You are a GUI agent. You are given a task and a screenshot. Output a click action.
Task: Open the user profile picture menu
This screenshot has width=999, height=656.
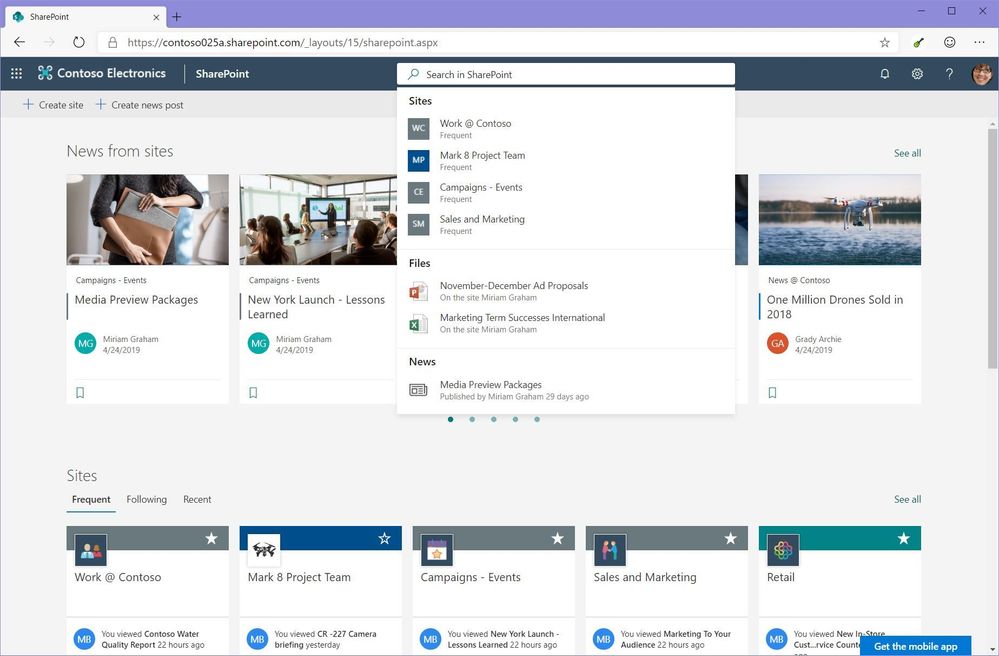[981, 74]
